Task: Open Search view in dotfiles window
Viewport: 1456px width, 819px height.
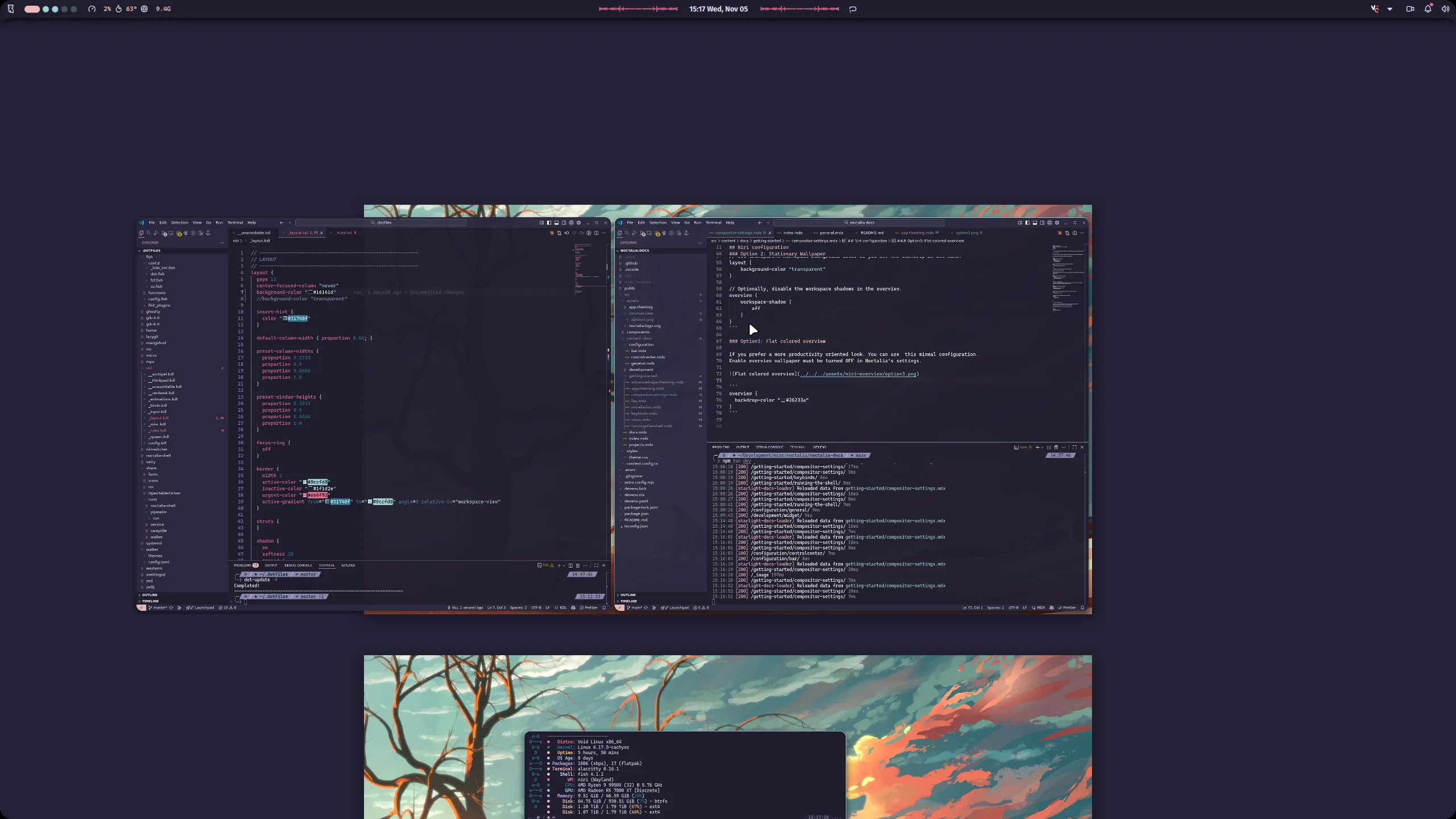Action: [148, 233]
